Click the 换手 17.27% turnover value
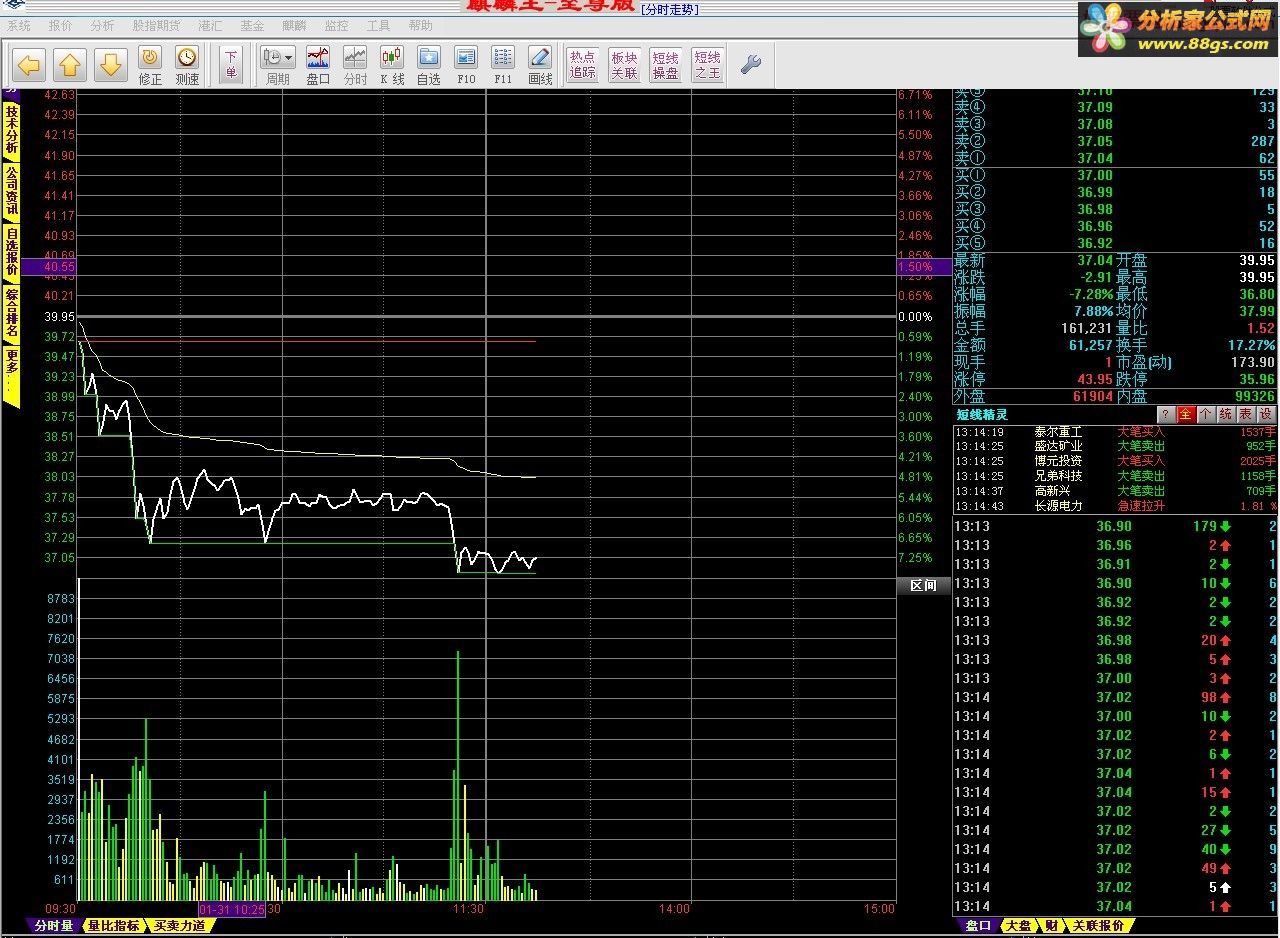Image resolution: width=1280 pixels, height=938 pixels. [1251, 345]
